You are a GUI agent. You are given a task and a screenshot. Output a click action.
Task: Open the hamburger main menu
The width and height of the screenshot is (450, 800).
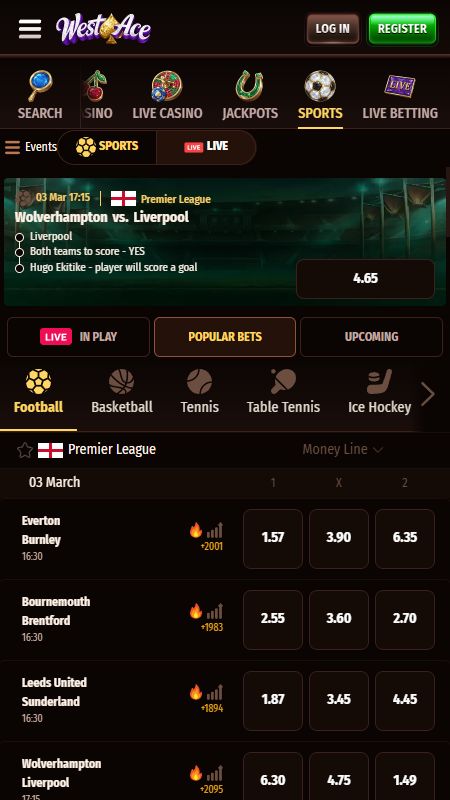30,29
